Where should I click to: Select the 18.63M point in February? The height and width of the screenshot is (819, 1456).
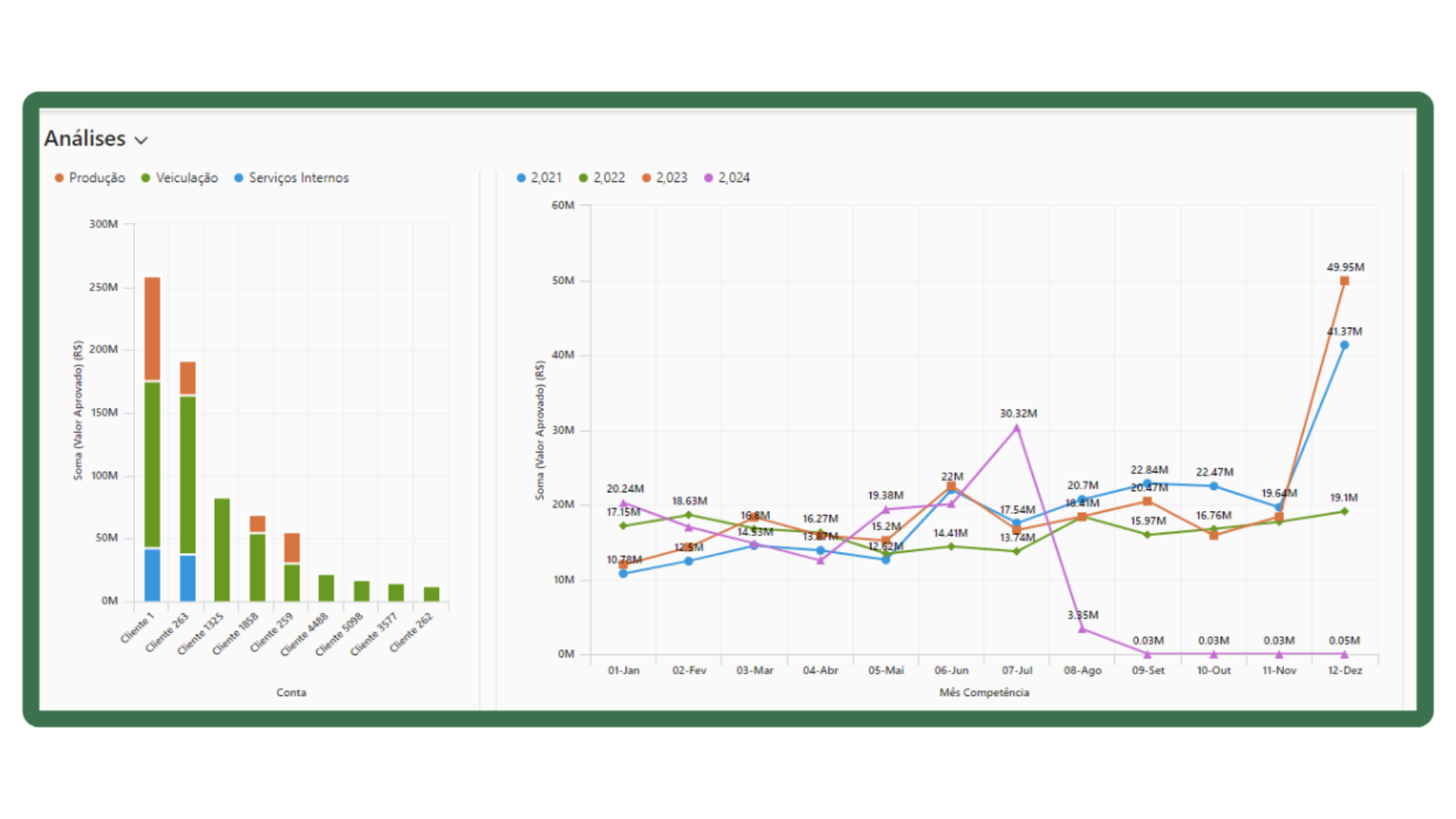coord(689,515)
